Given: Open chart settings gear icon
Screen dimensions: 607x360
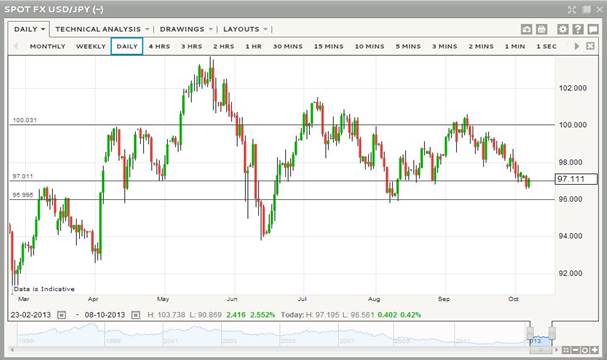Looking at the screenshot, I should pos(563,29).
